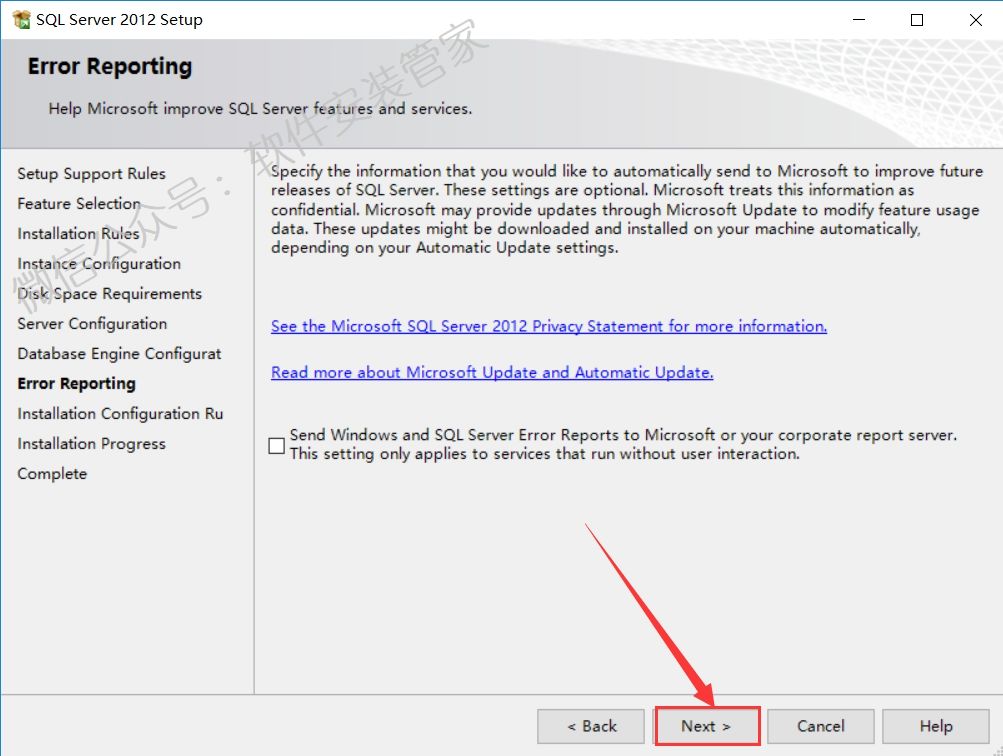
Task: Click the Error Reporting page heading
Action: (x=110, y=67)
